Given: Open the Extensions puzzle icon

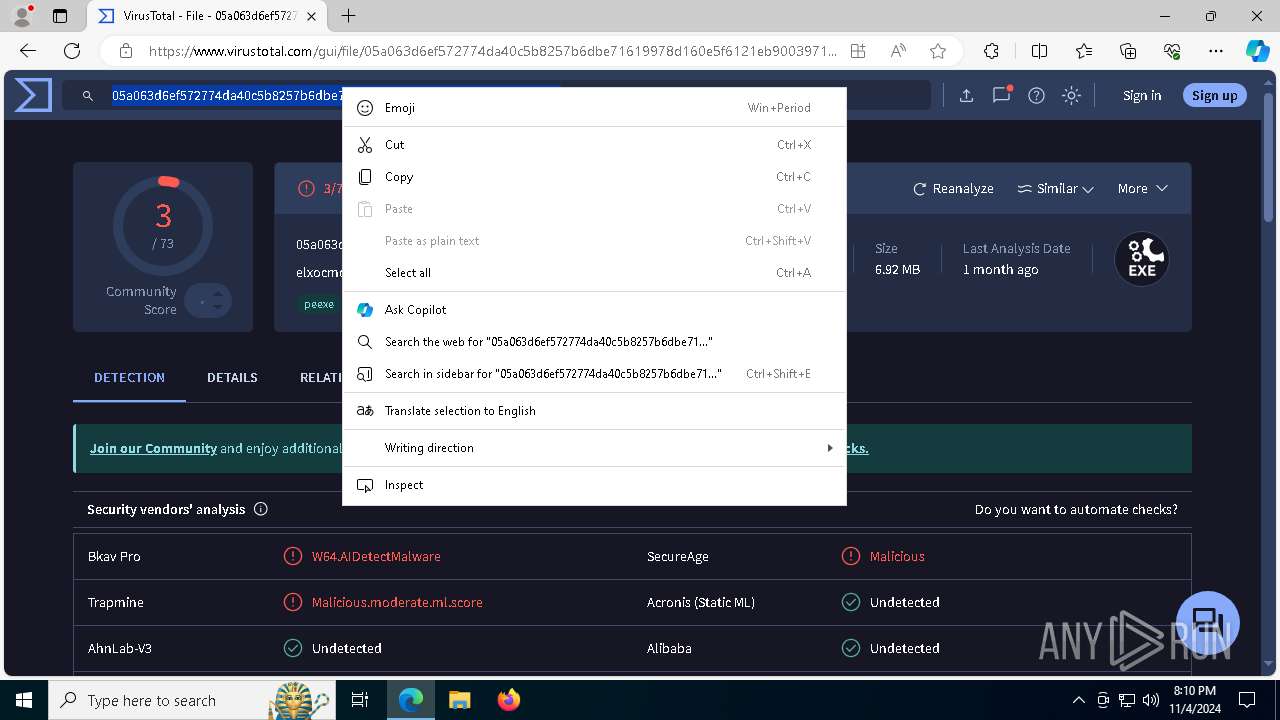Looking at the screenshot, I should (x=991, y=51).
